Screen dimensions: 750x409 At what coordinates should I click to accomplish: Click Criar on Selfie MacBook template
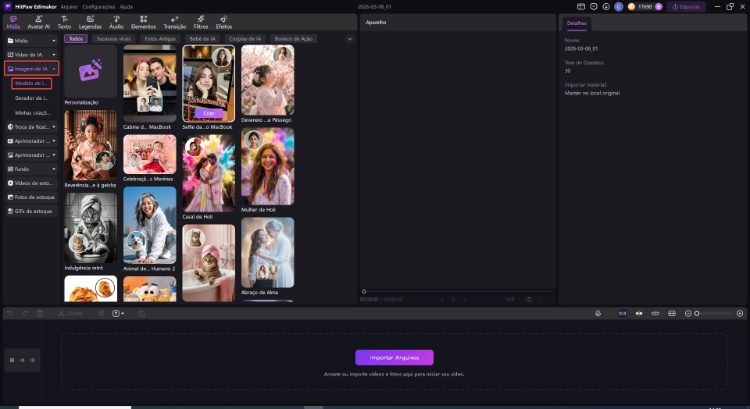(x=209, y=113)
